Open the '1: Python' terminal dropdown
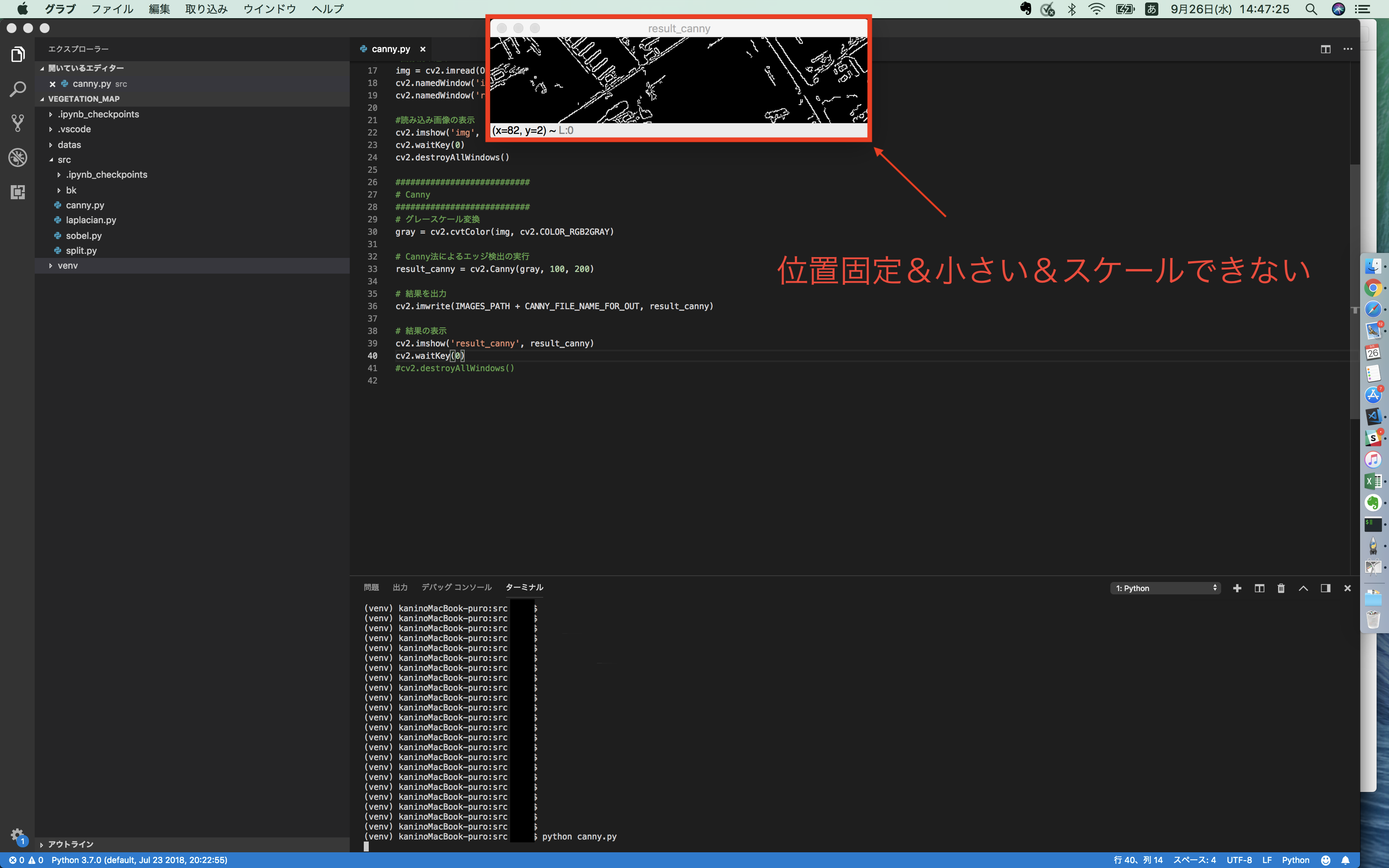This screenshot has height=868, width=1389. point(1165,588)
